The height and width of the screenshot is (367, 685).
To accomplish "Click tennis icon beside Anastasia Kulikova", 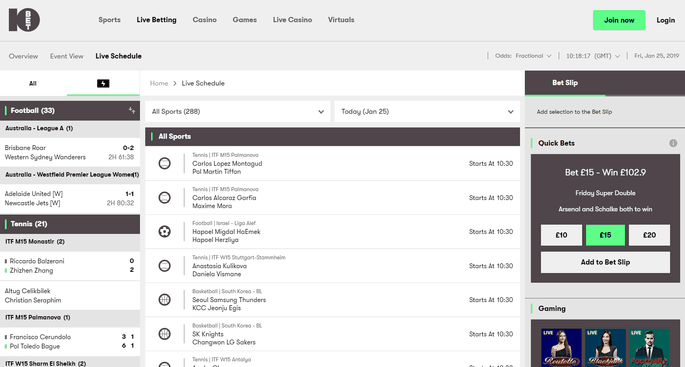I will pos(164,266).
